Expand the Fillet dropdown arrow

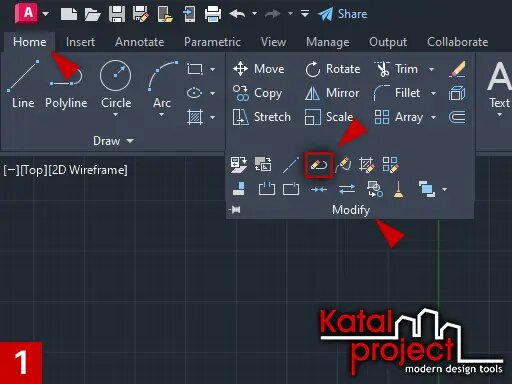(433, 93)
